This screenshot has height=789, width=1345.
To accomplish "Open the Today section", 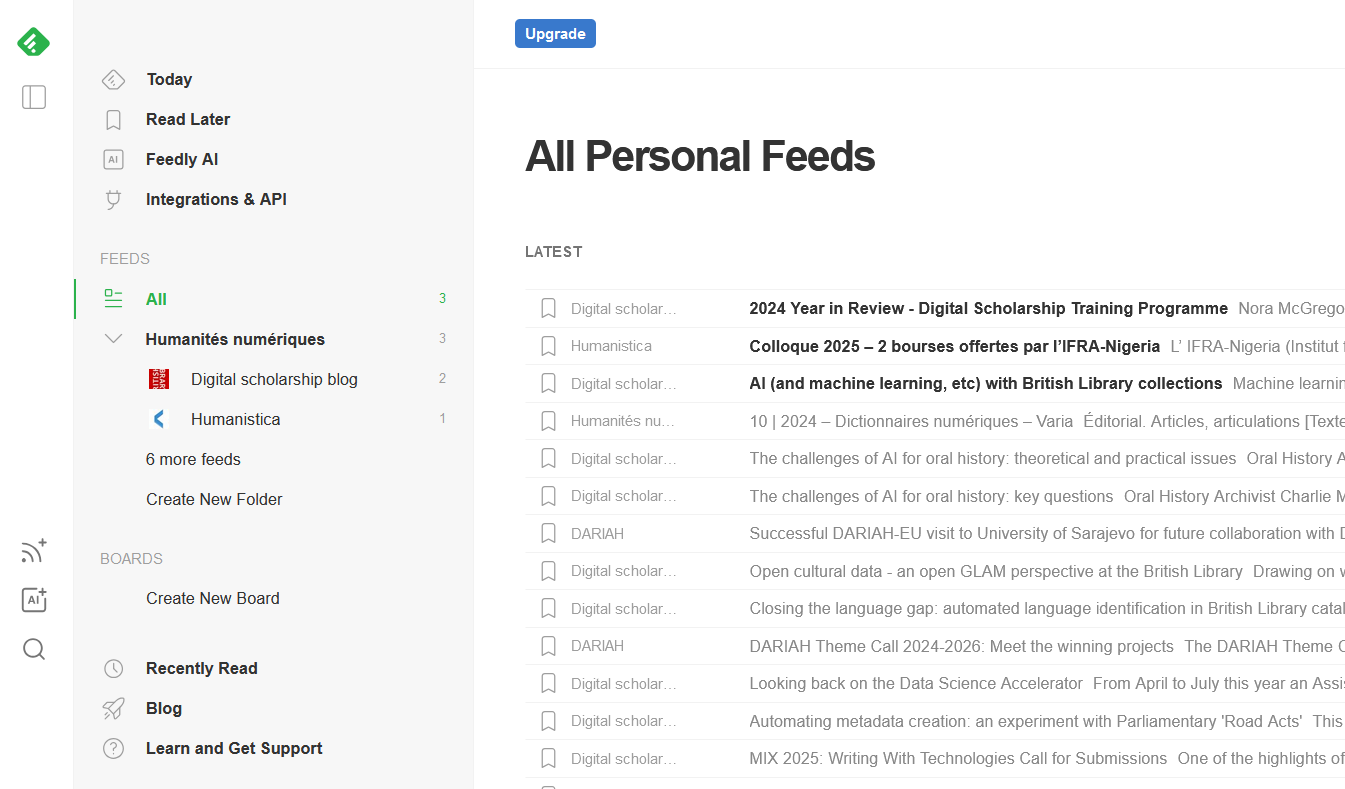I will click(169, 79).
